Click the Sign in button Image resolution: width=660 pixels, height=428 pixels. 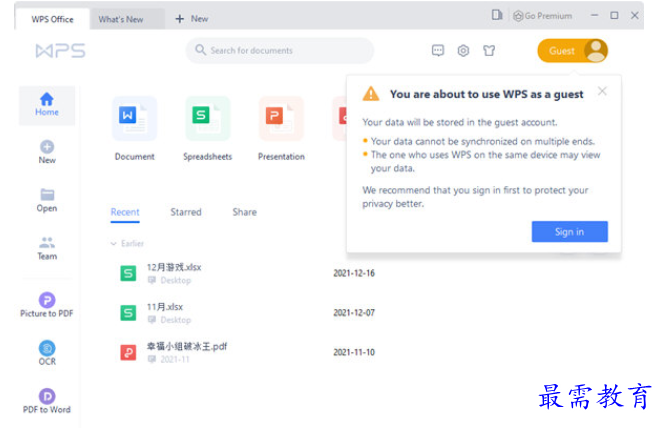570,231
